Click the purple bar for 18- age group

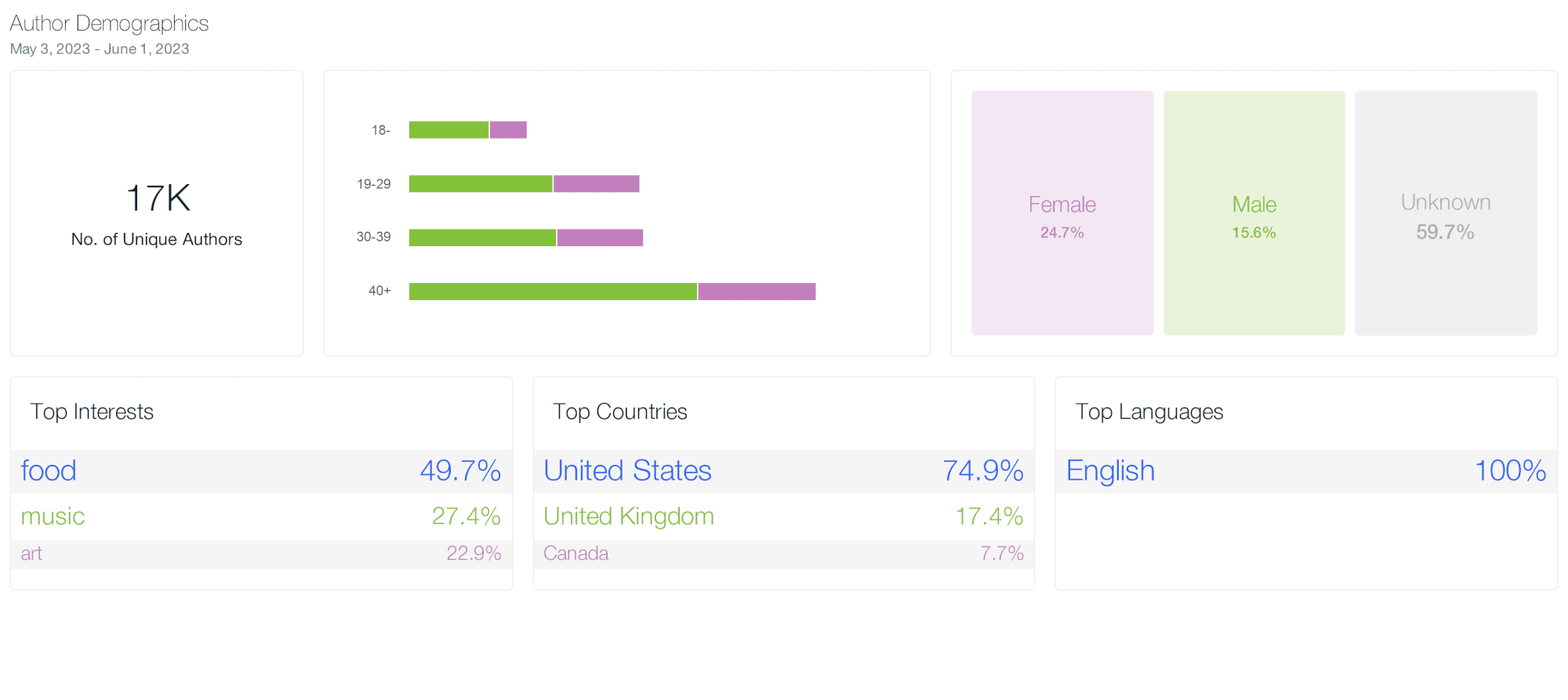[x=508, y=130]
